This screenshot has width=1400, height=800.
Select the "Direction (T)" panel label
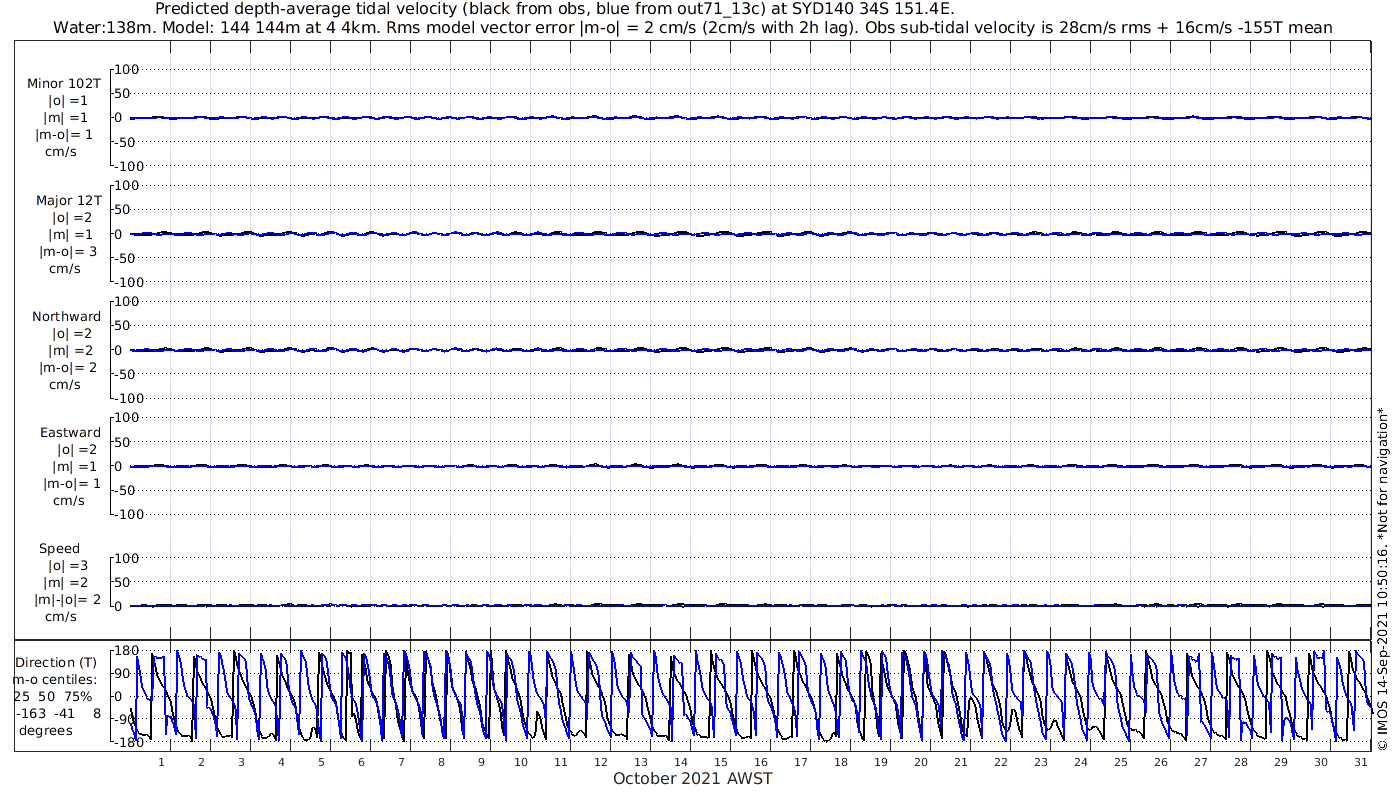click(x=58, y=662)
